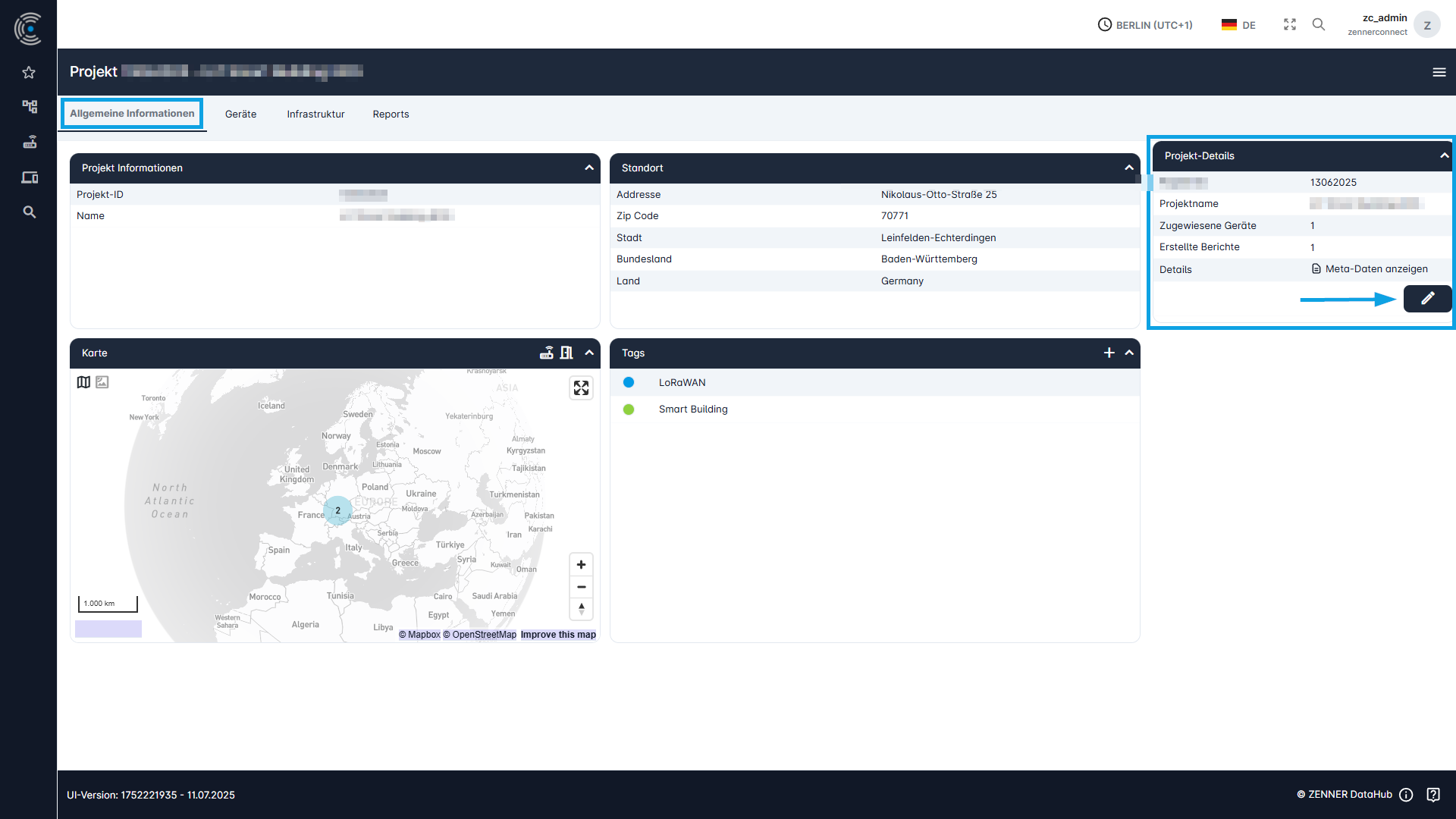The image size is (1456, 819).
Task: Switch the map to satellite imagery view
Action: 102,382
